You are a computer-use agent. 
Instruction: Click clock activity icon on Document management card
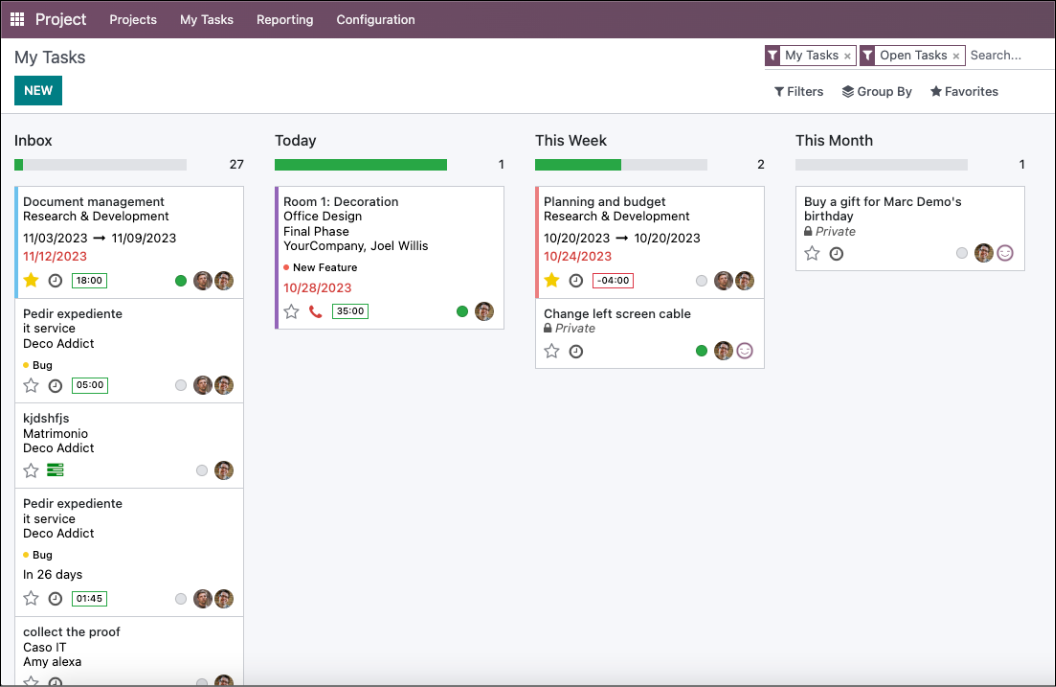[x=56, y=281]
